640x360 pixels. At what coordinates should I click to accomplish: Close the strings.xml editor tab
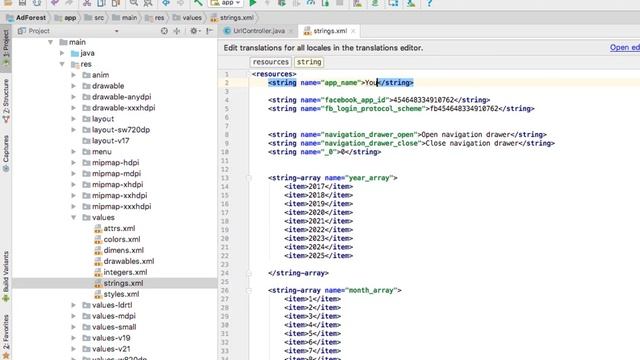coord(353,31)
